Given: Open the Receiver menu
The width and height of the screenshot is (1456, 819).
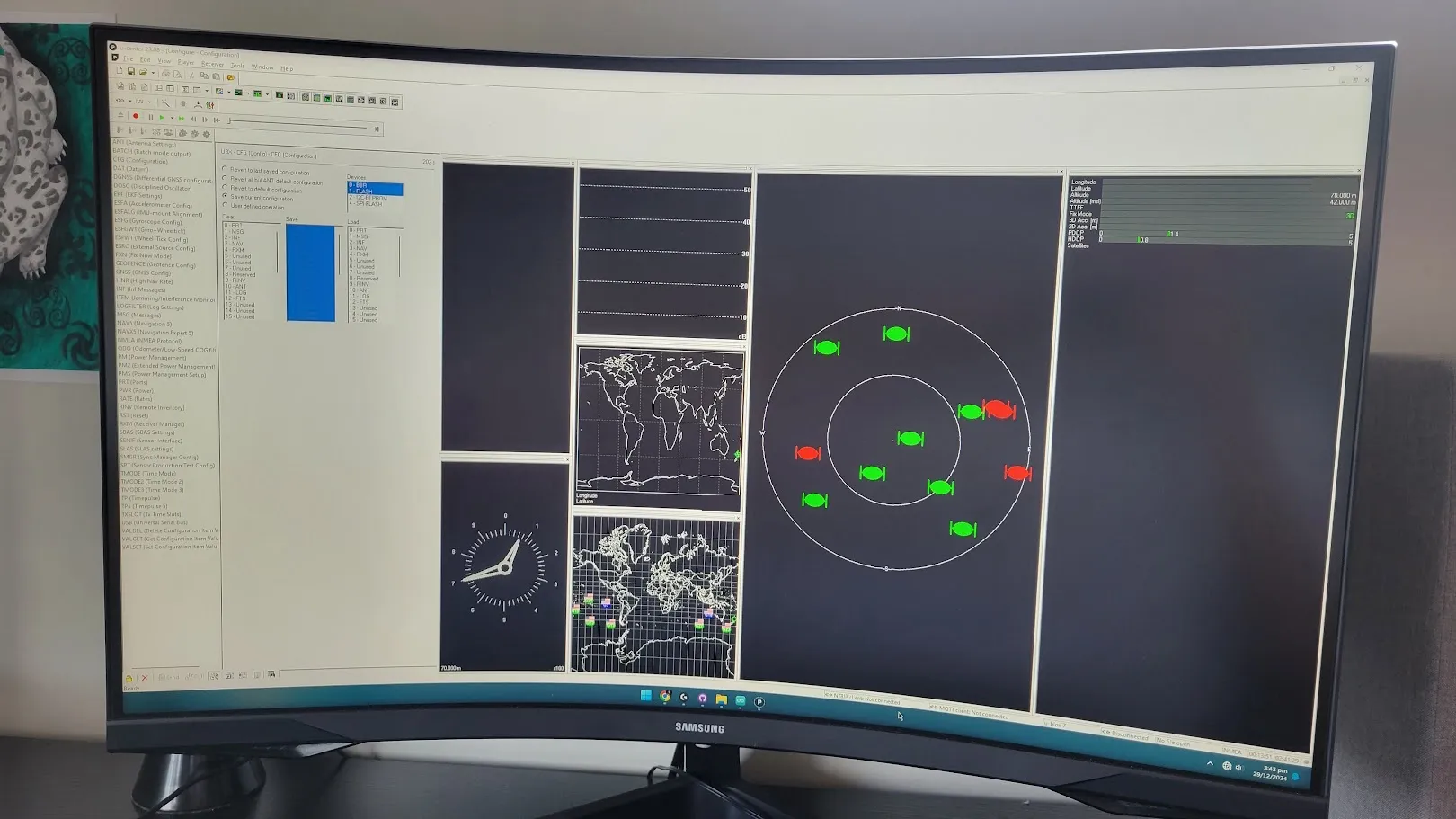Looking at the screenshot, I should 212,64.
